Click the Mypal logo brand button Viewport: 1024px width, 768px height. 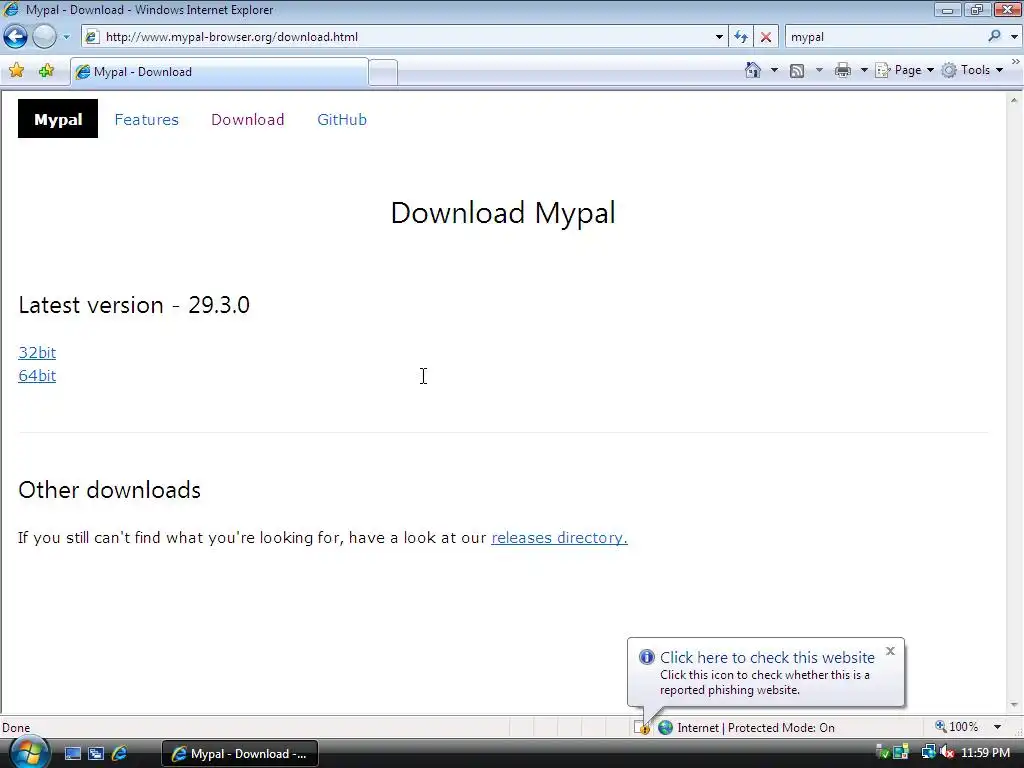[x=57, y=119]
